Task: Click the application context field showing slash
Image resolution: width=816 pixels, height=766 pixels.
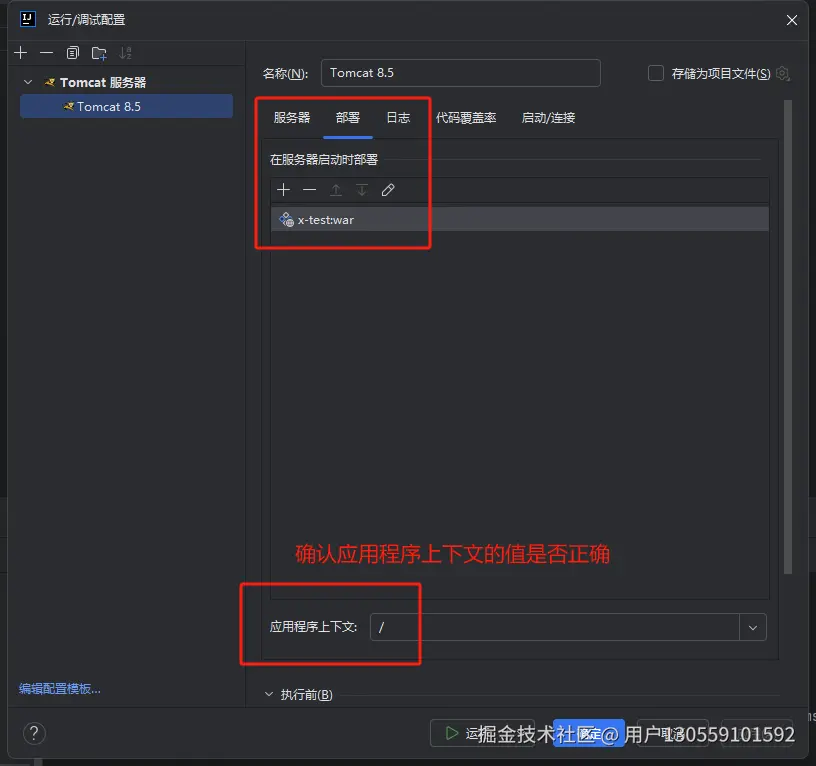Action: (x=555, y=628)
